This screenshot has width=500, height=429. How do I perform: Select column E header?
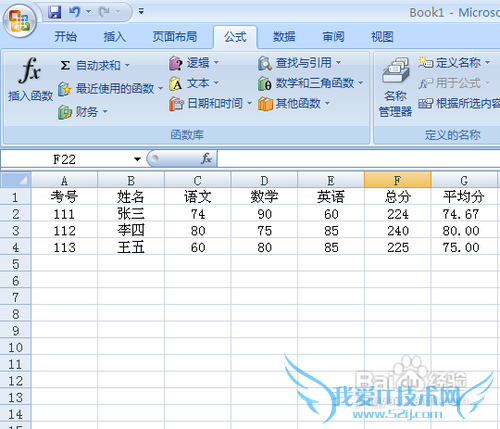(x=331, y=180)
